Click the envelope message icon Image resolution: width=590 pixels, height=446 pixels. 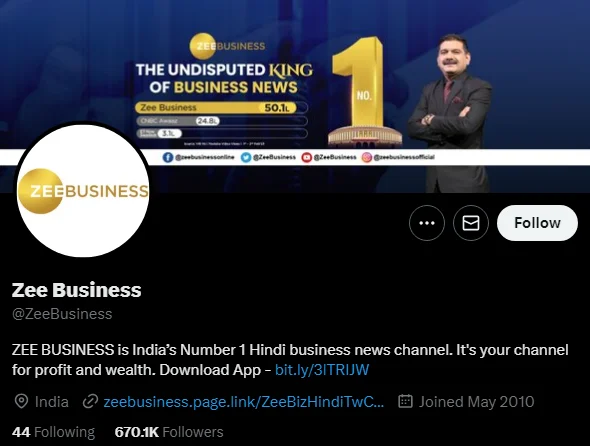point(471,223)
